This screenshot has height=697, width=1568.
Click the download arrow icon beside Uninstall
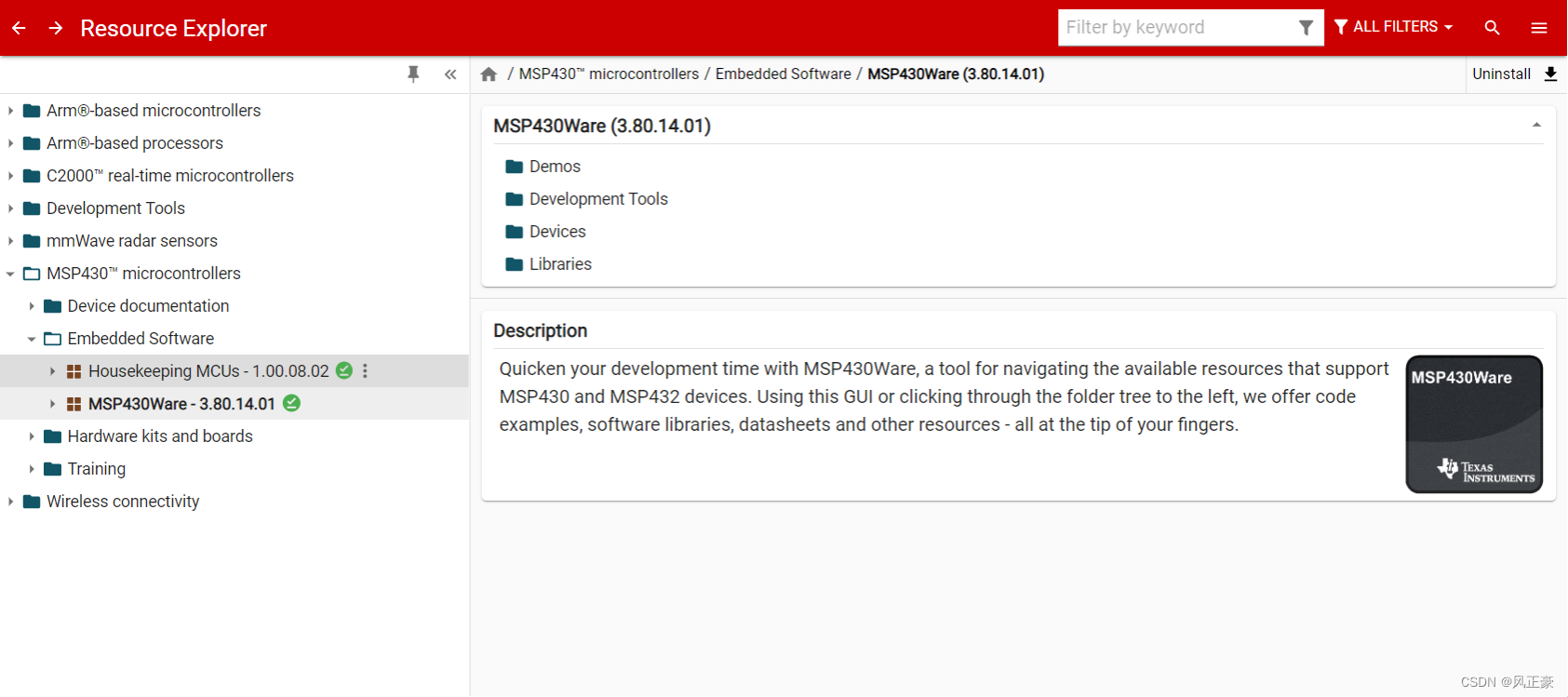(x=1550, y=74)
